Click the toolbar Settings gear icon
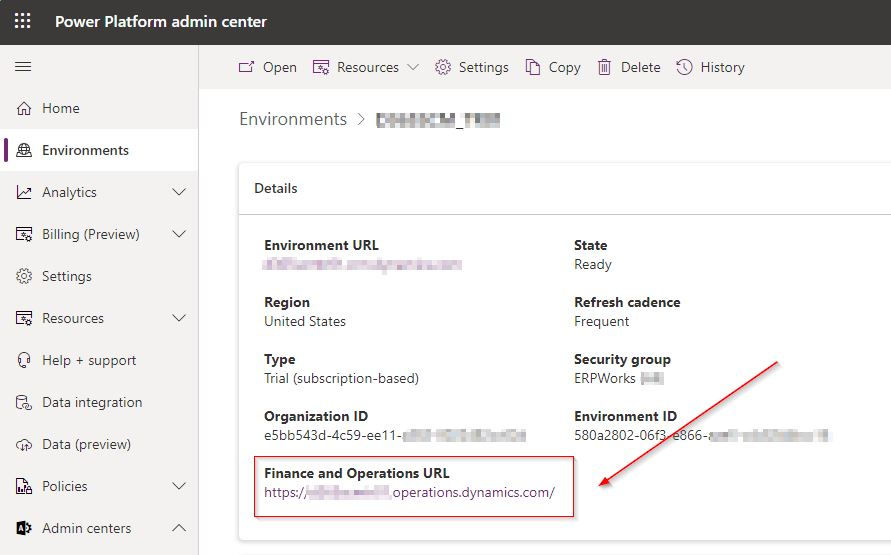Screen dimensions: 891x555 pos(443,67)
